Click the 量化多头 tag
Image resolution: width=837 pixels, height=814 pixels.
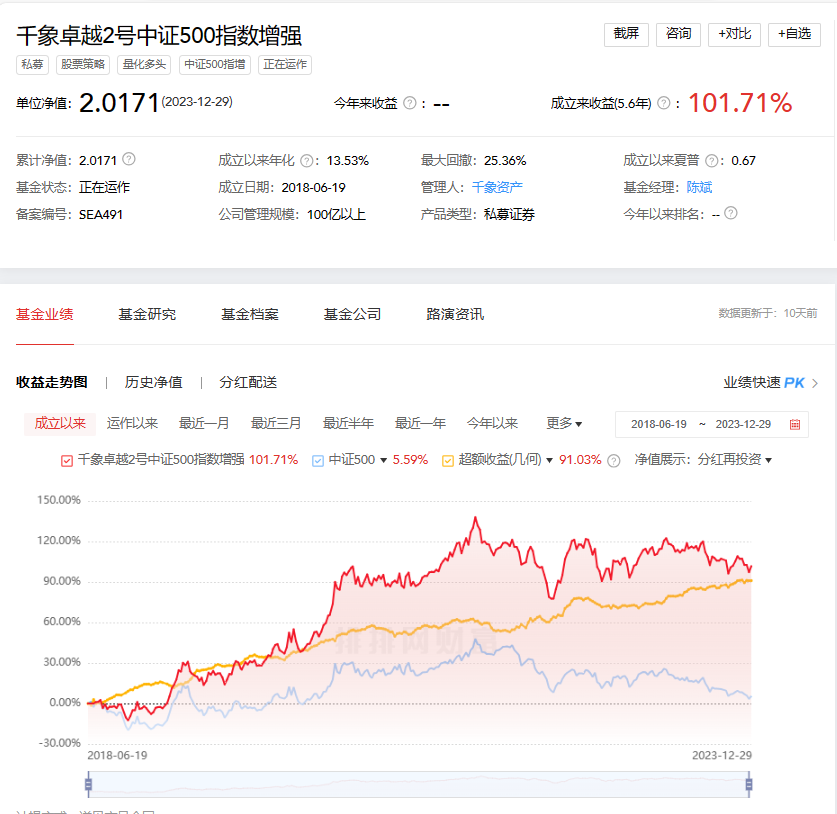pyautogui.click(x=144, y=65)
